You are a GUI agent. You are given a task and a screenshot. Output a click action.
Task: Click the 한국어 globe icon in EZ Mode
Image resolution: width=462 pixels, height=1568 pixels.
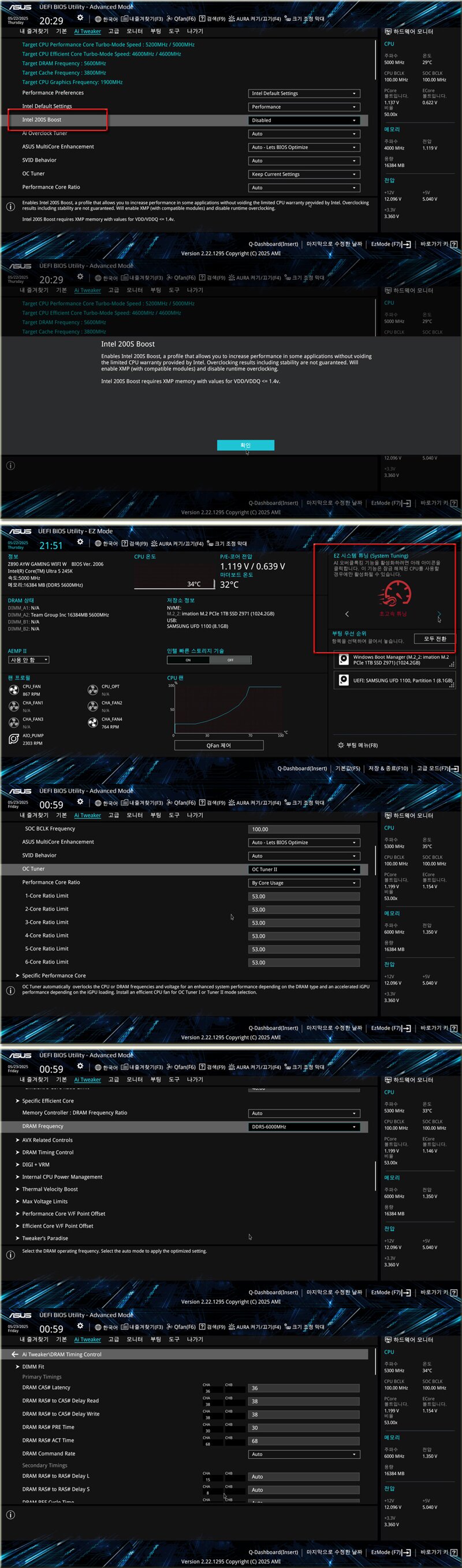[98, 544]
